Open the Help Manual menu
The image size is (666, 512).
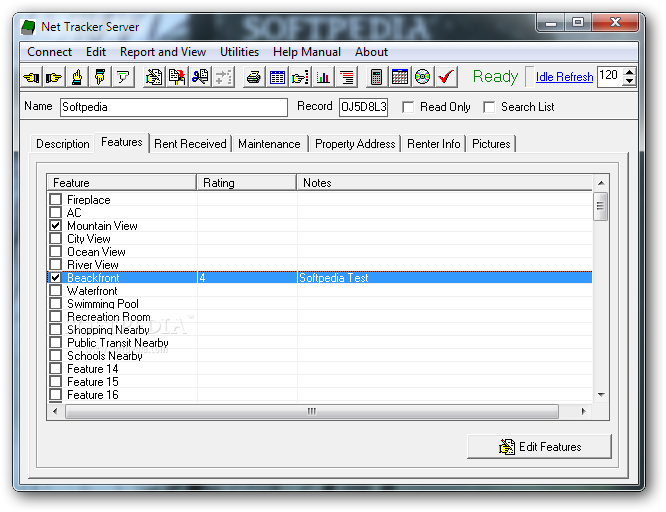click(x=307, y=52)
